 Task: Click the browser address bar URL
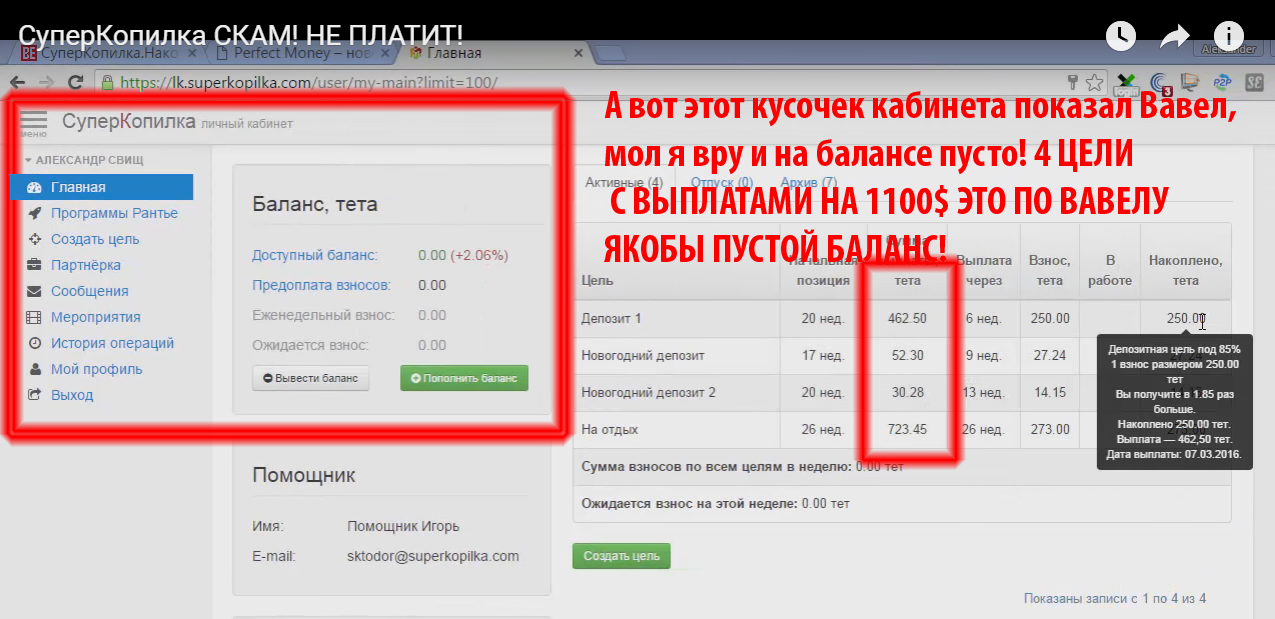310,83
